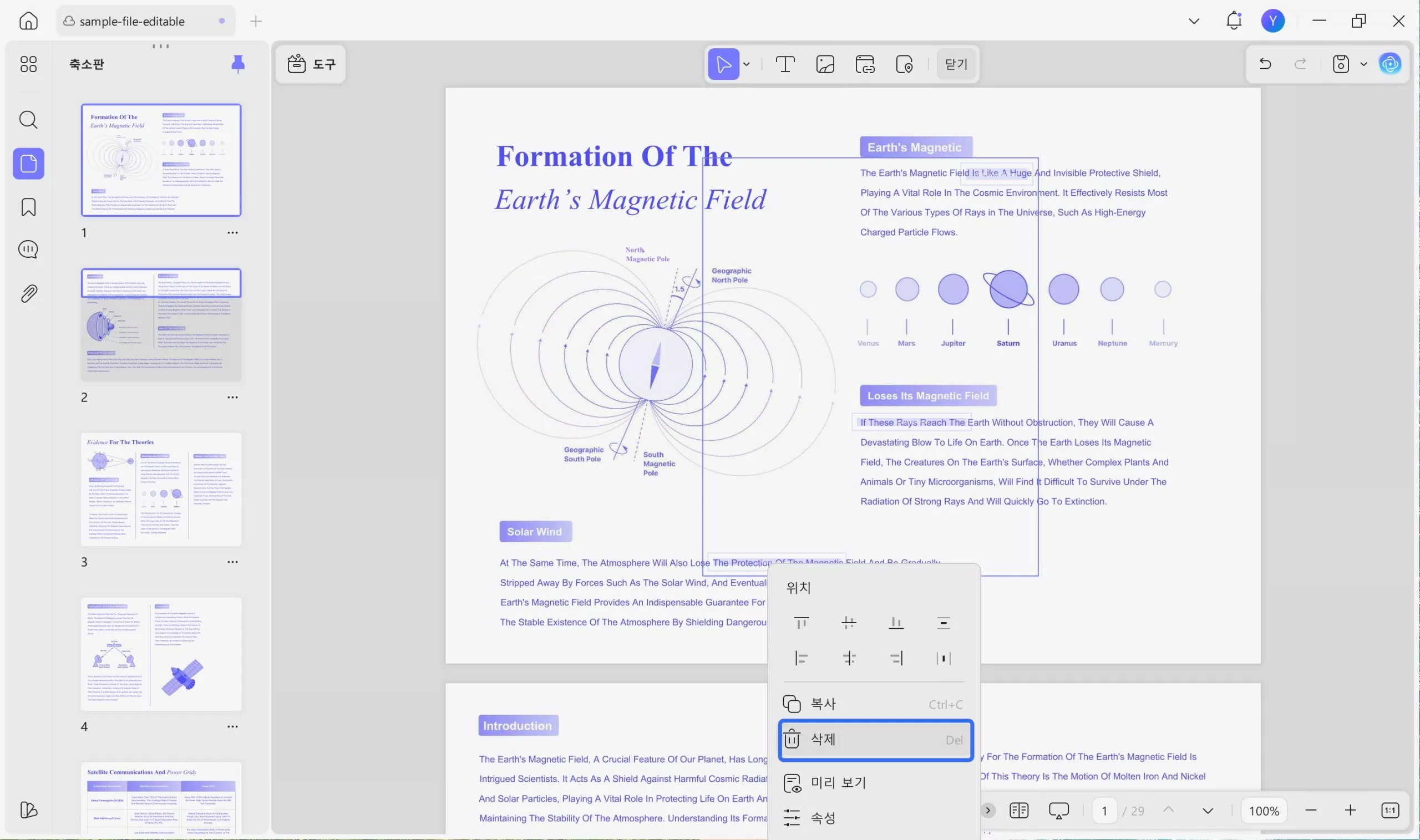Open the search panel in sidebar
The width and height of the screenshot is (1420, 840).
(28, 120)
